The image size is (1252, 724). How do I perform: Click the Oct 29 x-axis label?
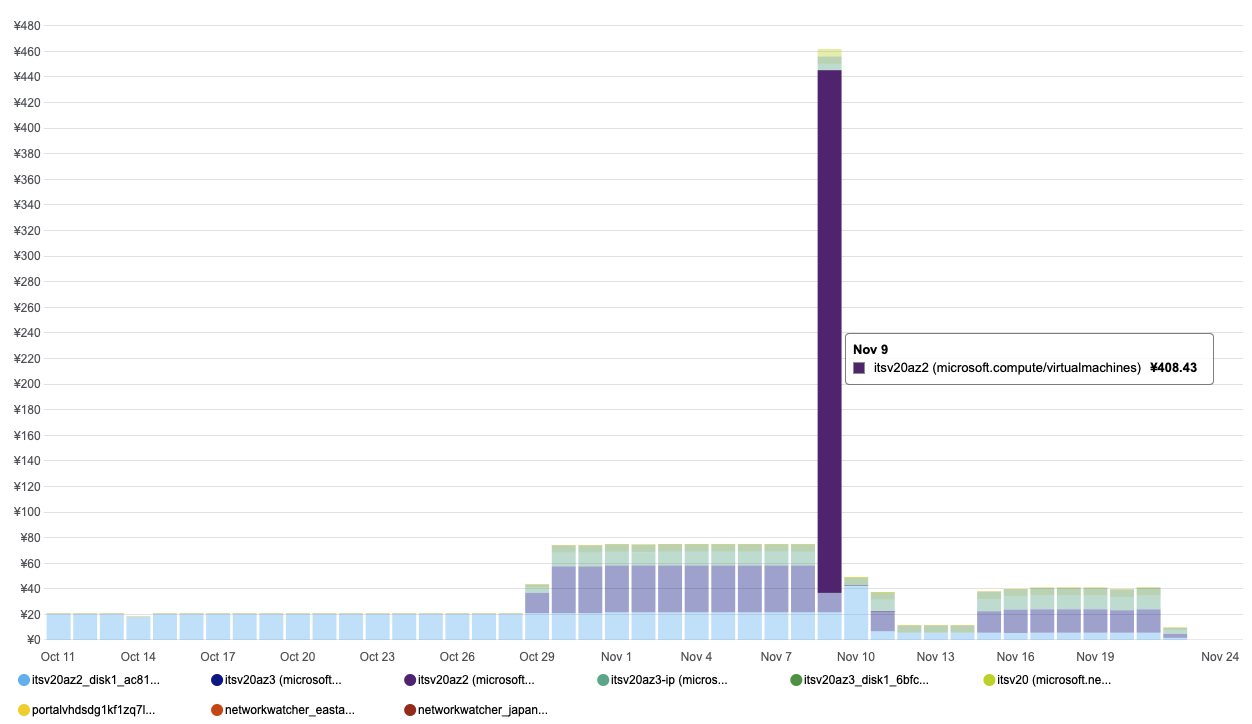coord(537,657)
